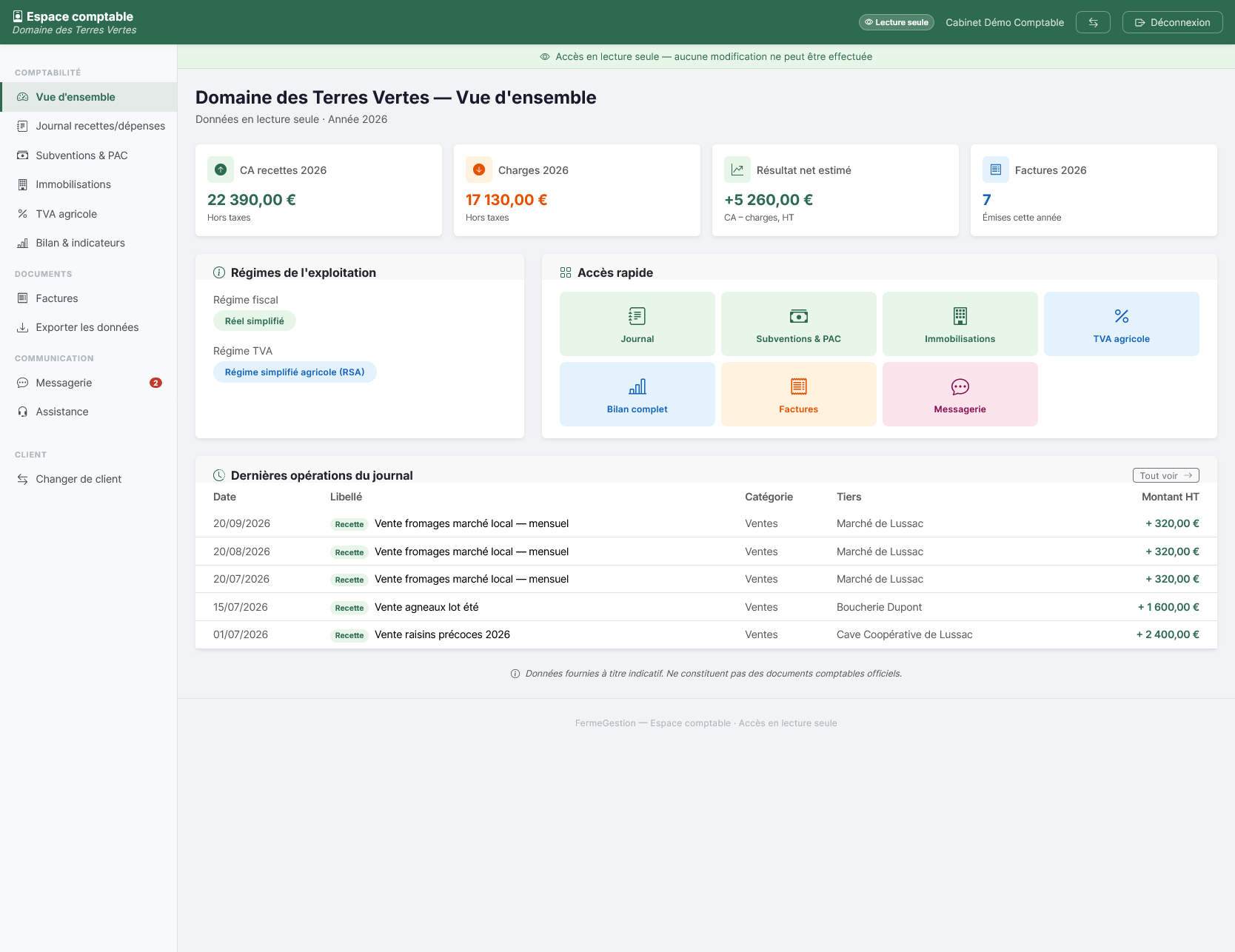The image size is (1235, 952).
Task: Click the Résultat net estimé chart icon
Action: pos(737,170)
